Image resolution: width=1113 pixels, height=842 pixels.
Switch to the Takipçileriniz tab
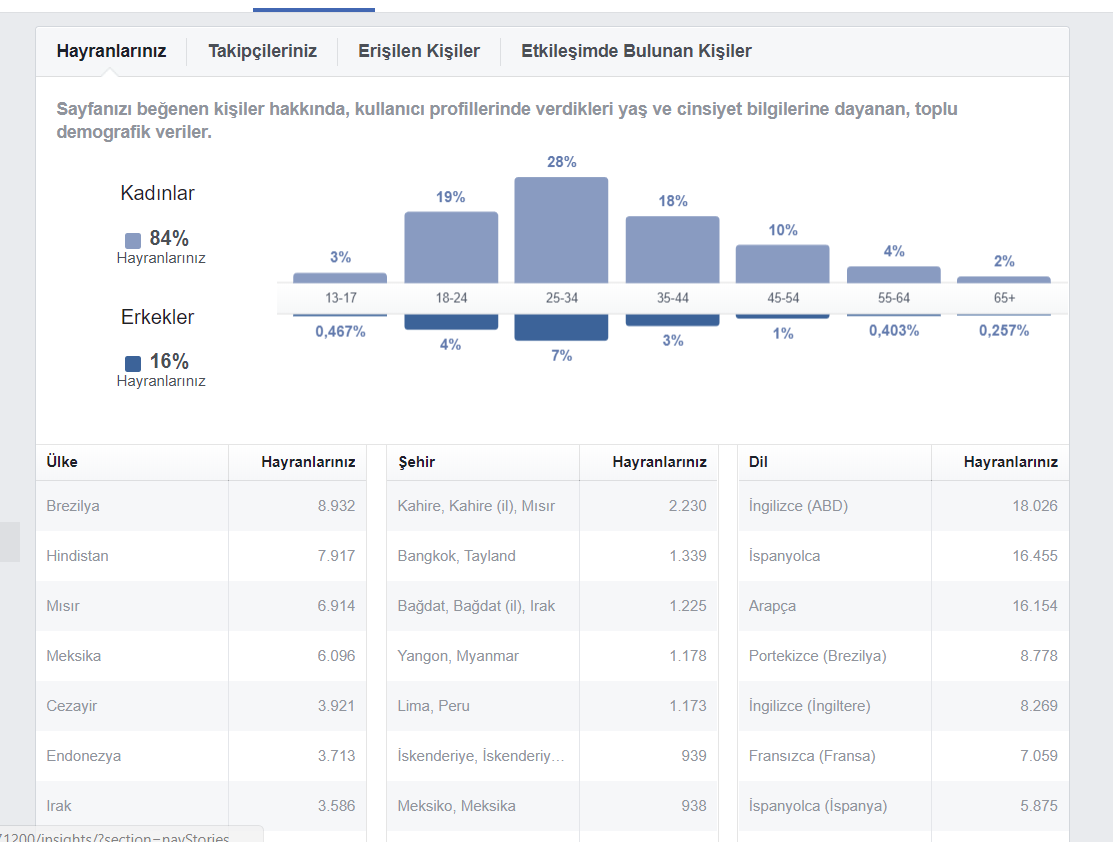point(262,51)
